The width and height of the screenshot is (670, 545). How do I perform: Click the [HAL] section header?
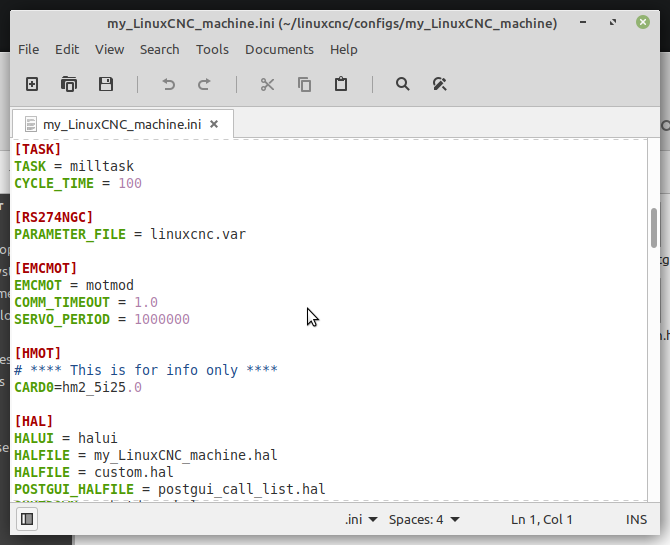34,421
